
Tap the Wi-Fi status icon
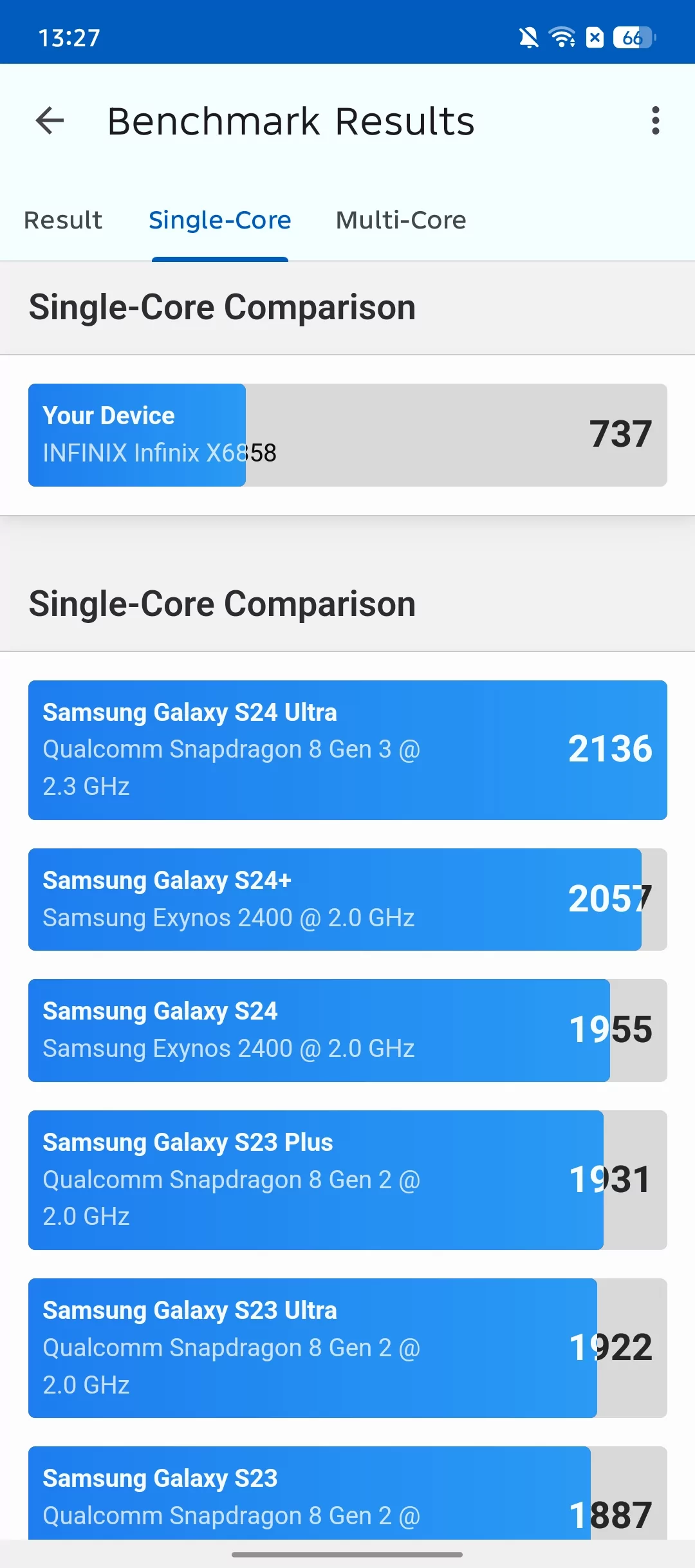(x=562, y=38)
